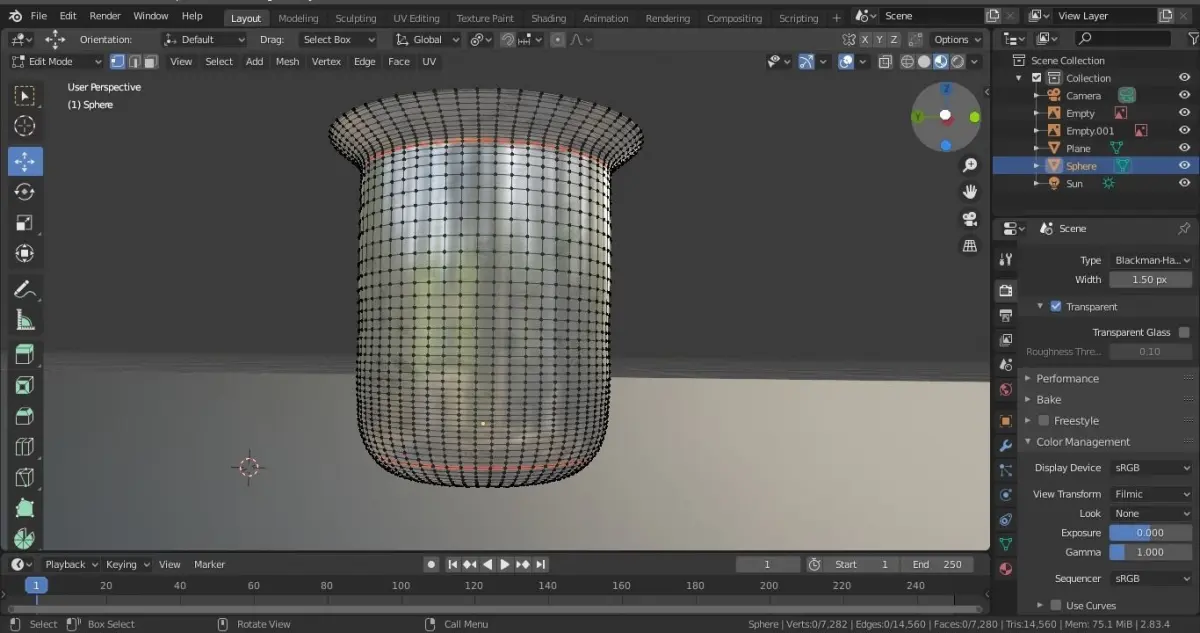Select the Bevel tool
Viewport: 1200px width, 633px height.
click(x=25, y=416)
